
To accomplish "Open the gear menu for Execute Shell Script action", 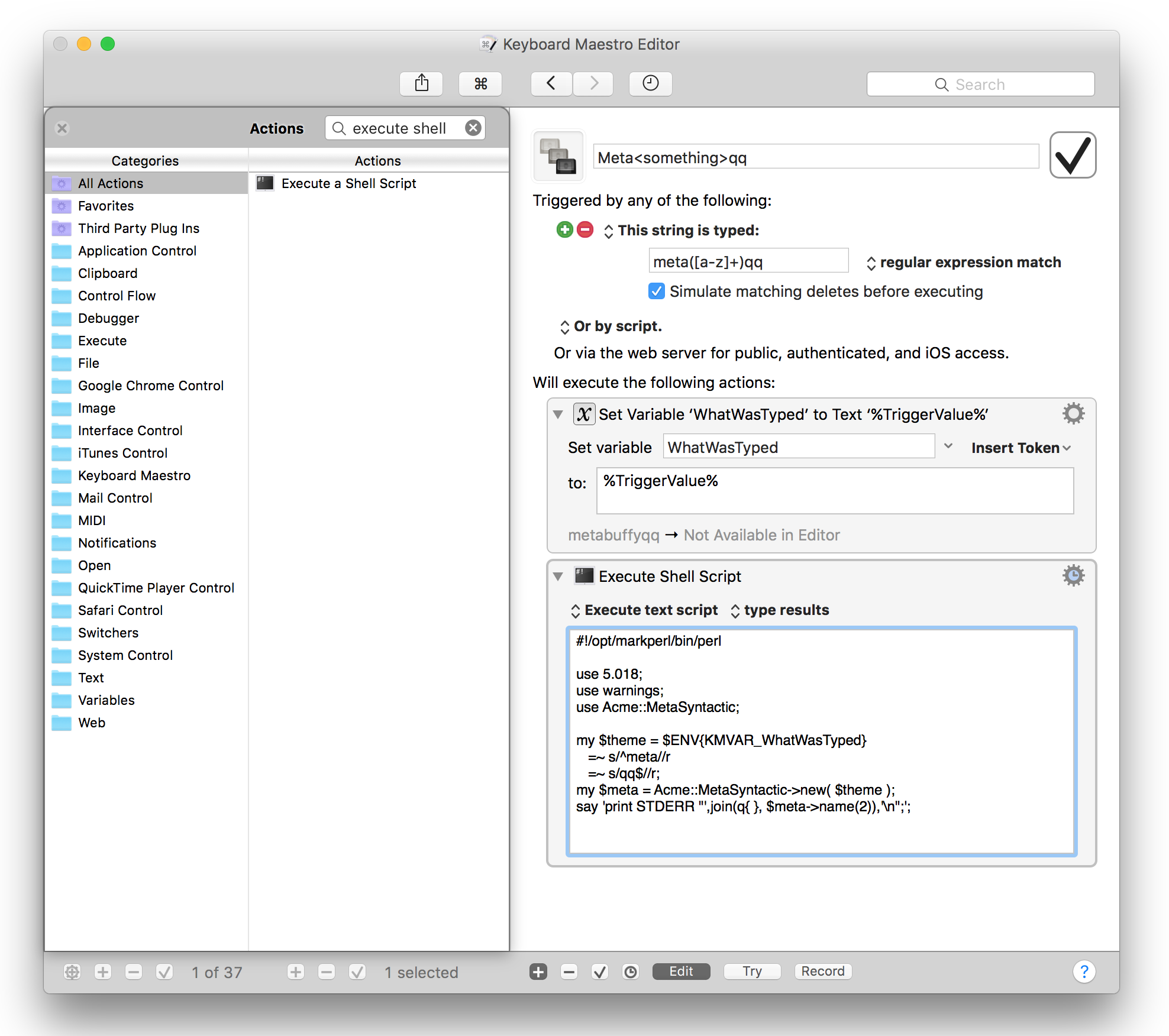I will 1073,575.
